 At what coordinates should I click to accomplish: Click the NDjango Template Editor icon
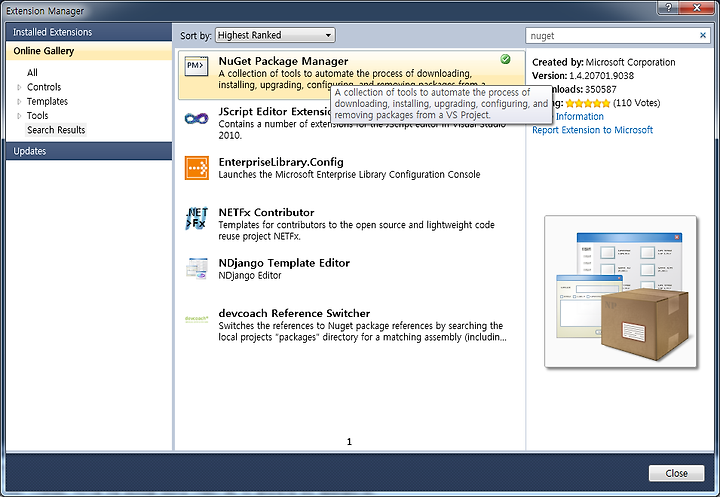coord(197,269)
